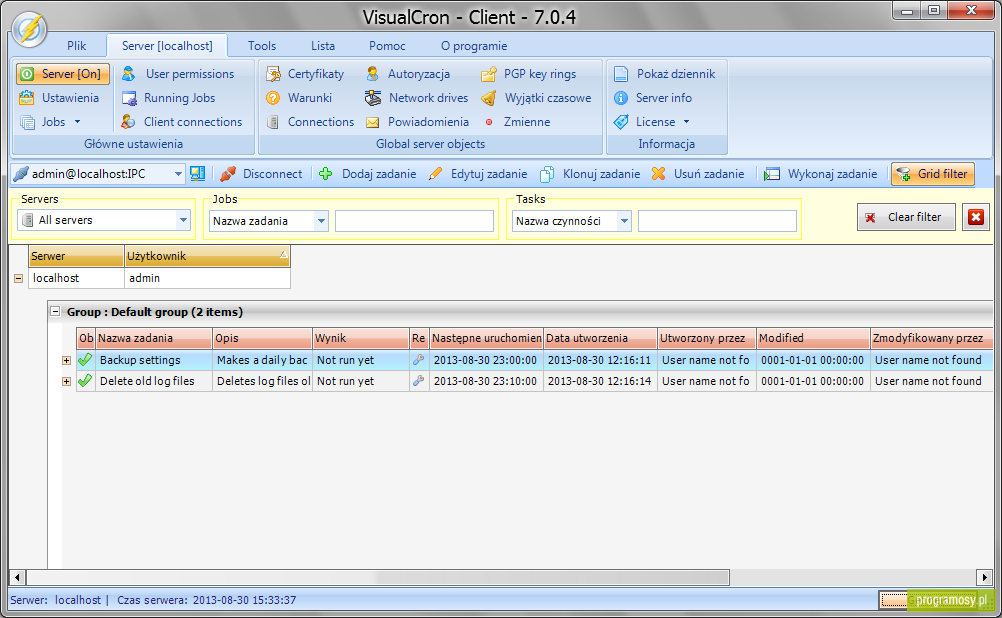This screenshot has width=1002, height=618.
Task: Click Pokaż dziennik show log
Action: point(665,74)
